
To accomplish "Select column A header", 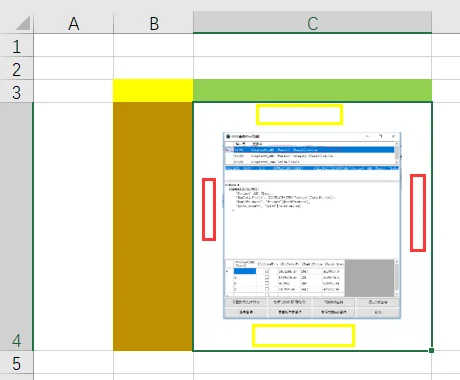I will (73, 22).
